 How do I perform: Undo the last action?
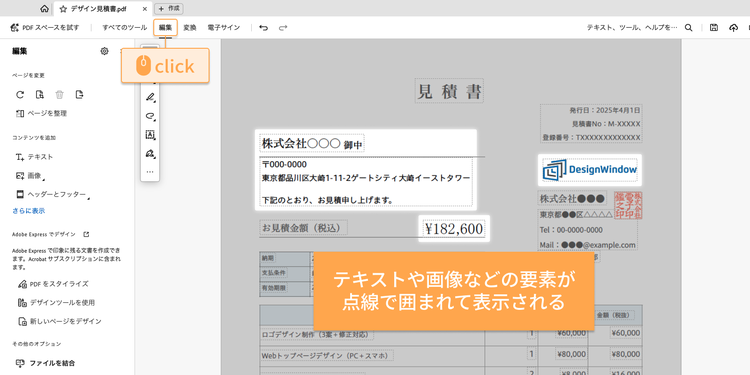[x=264, y=28]
